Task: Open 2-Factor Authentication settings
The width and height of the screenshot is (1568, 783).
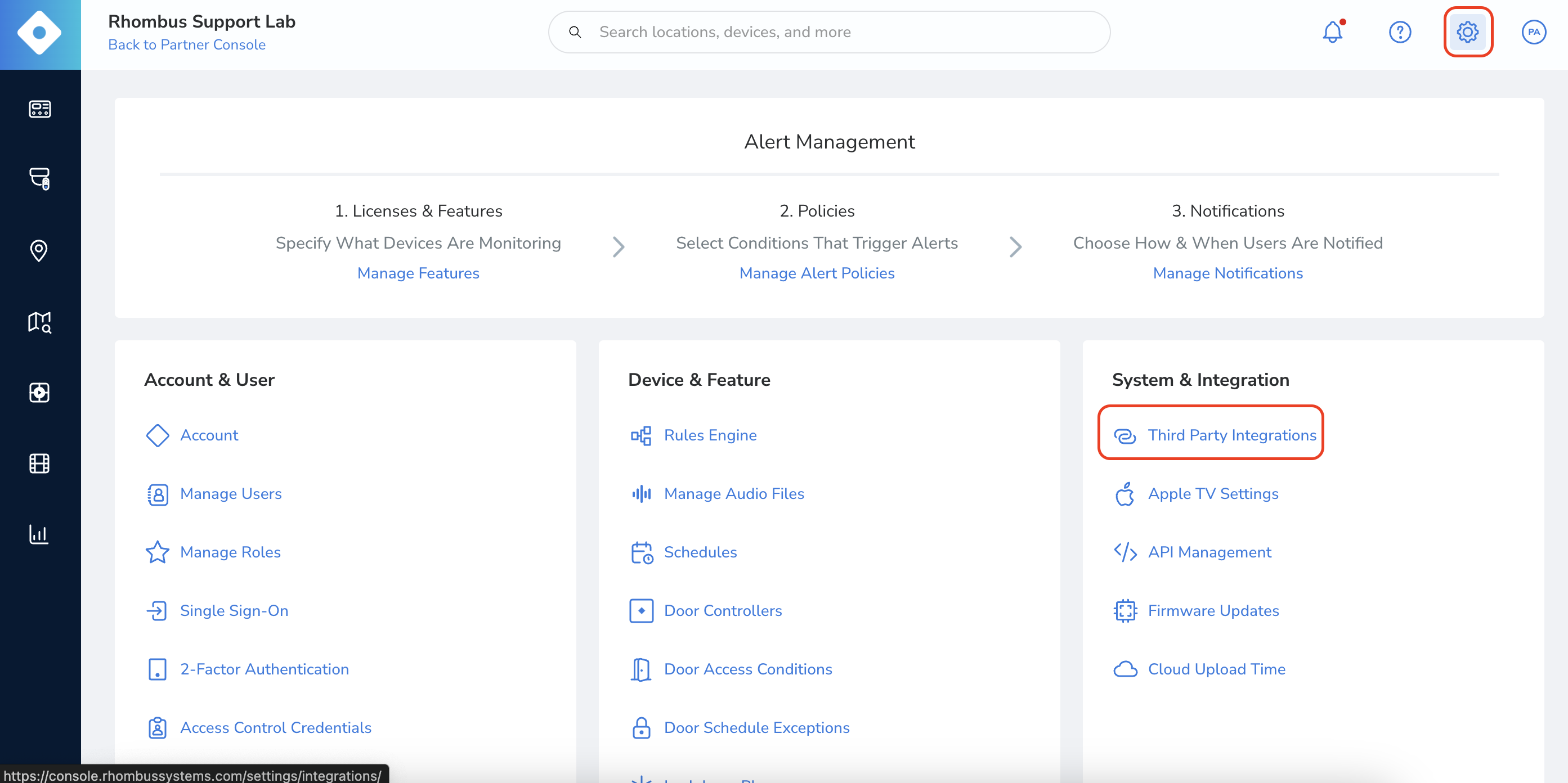Action: [x=264, y=669]
